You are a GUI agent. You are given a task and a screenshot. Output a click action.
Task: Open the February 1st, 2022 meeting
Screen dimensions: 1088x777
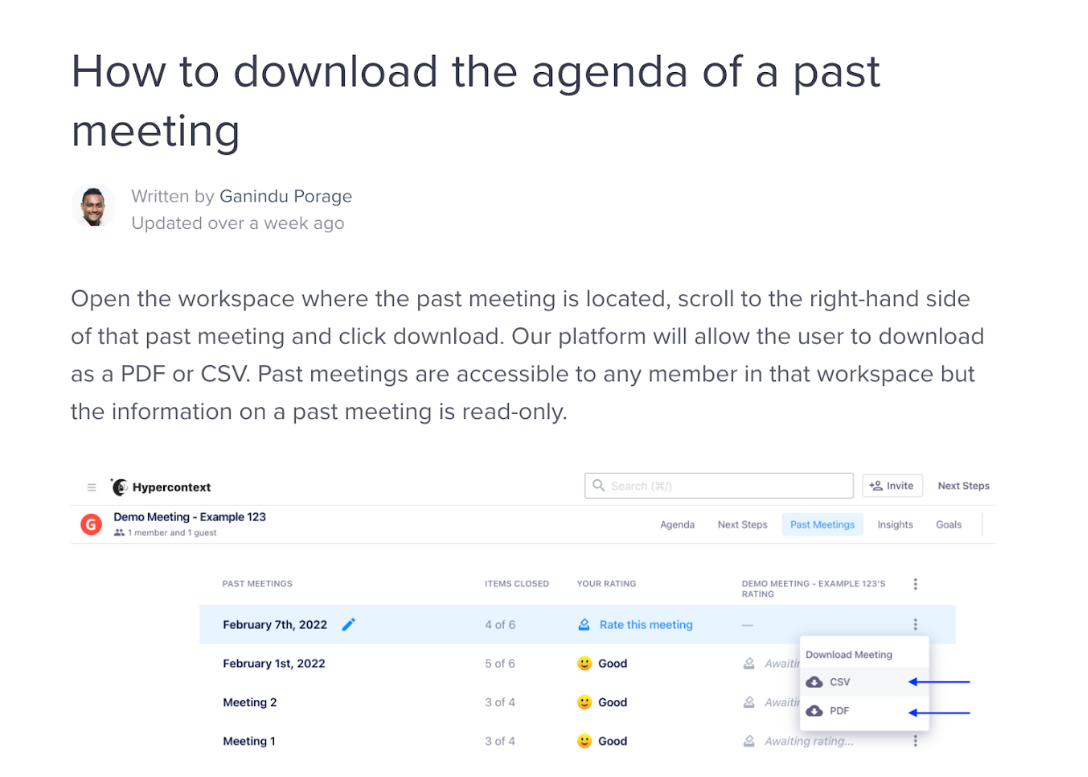coord(274,663)
